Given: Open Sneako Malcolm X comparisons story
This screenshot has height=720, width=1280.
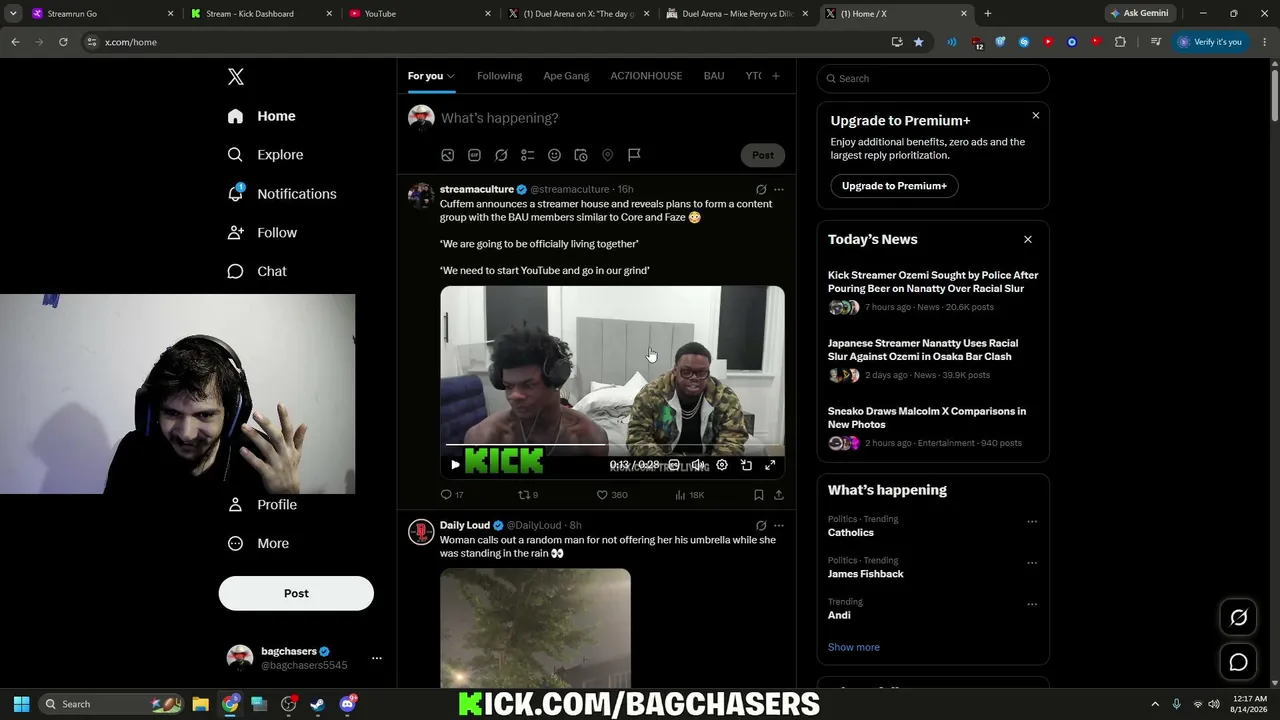Looking at the screenshot, I should point(927,418).
